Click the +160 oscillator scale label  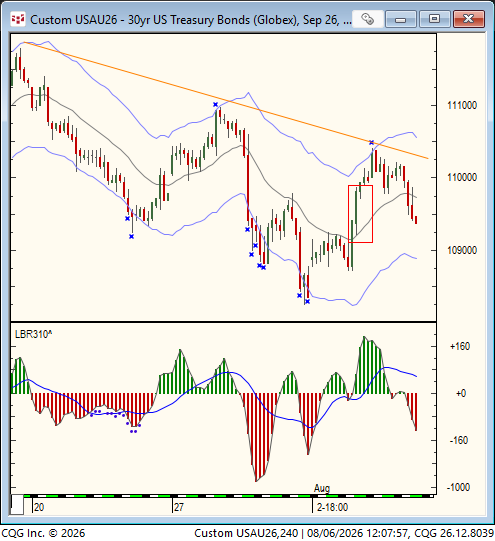tap(460, 346)
